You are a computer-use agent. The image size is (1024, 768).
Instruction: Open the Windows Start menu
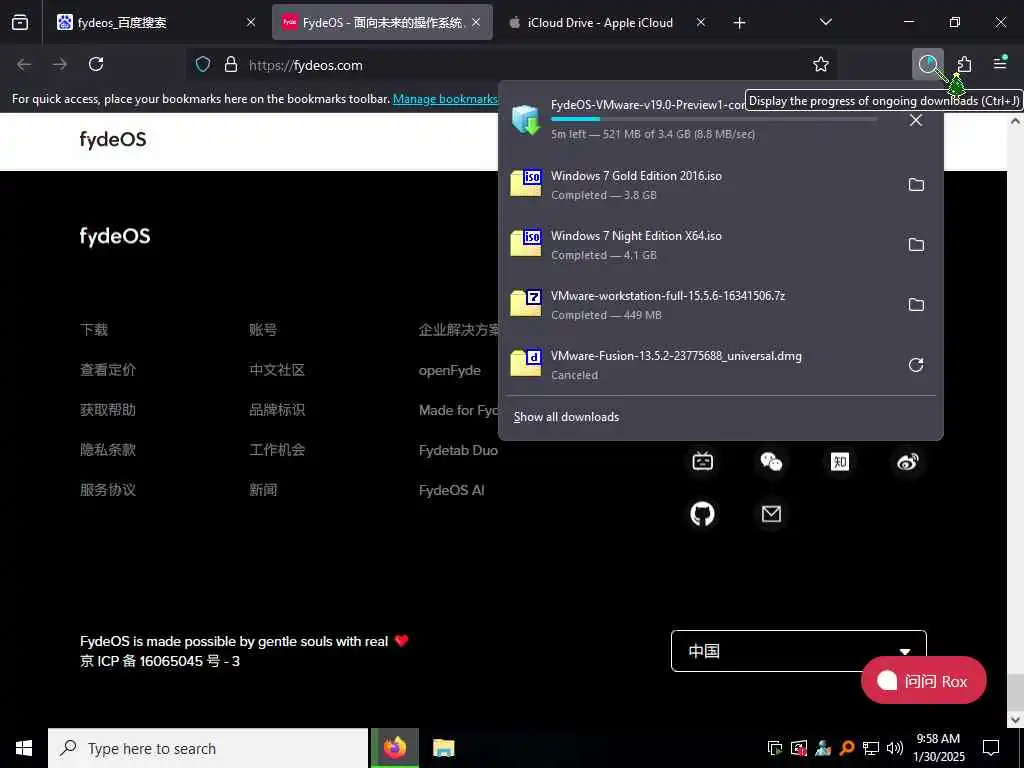point(24,748)
